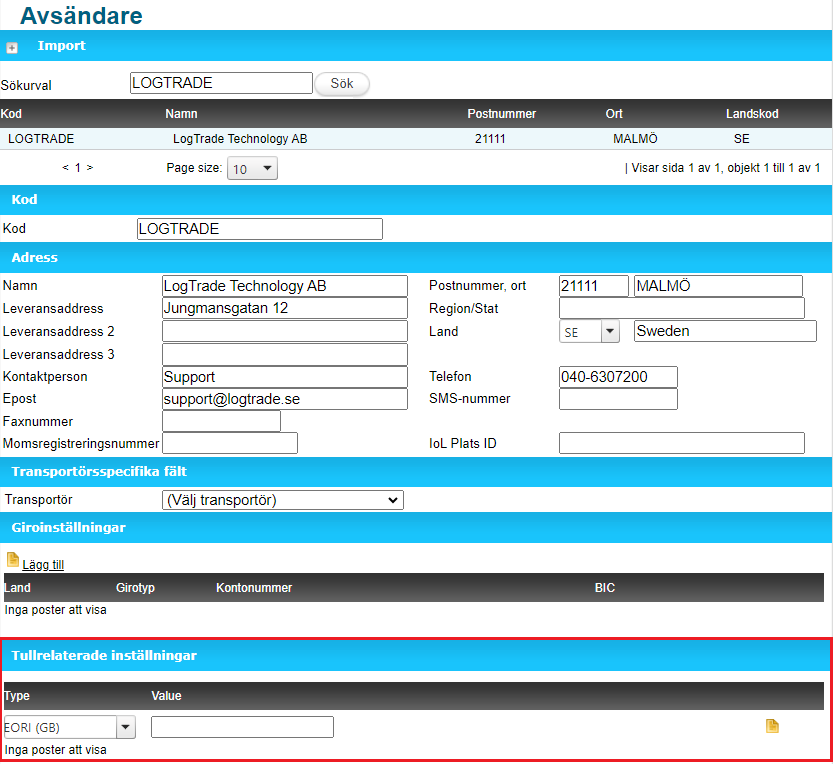Click the Telefon input field

(x=617, y=377)
